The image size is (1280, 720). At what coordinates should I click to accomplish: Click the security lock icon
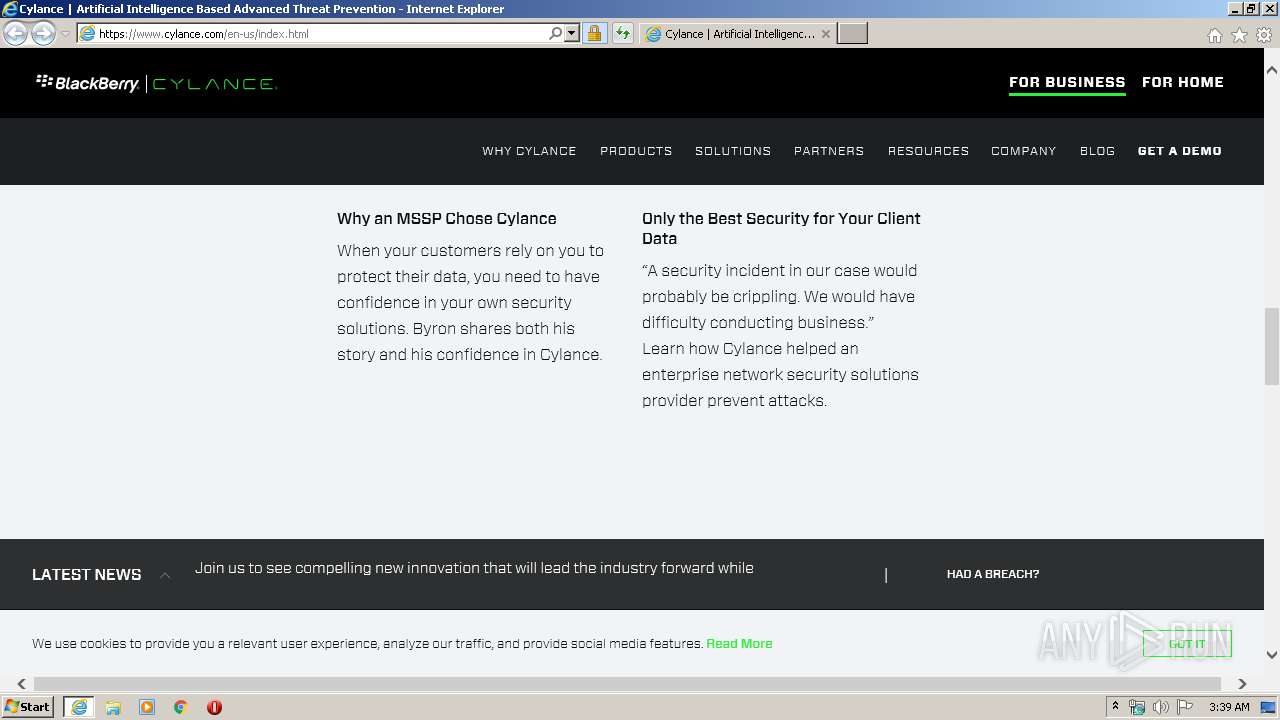click(594, 34)
